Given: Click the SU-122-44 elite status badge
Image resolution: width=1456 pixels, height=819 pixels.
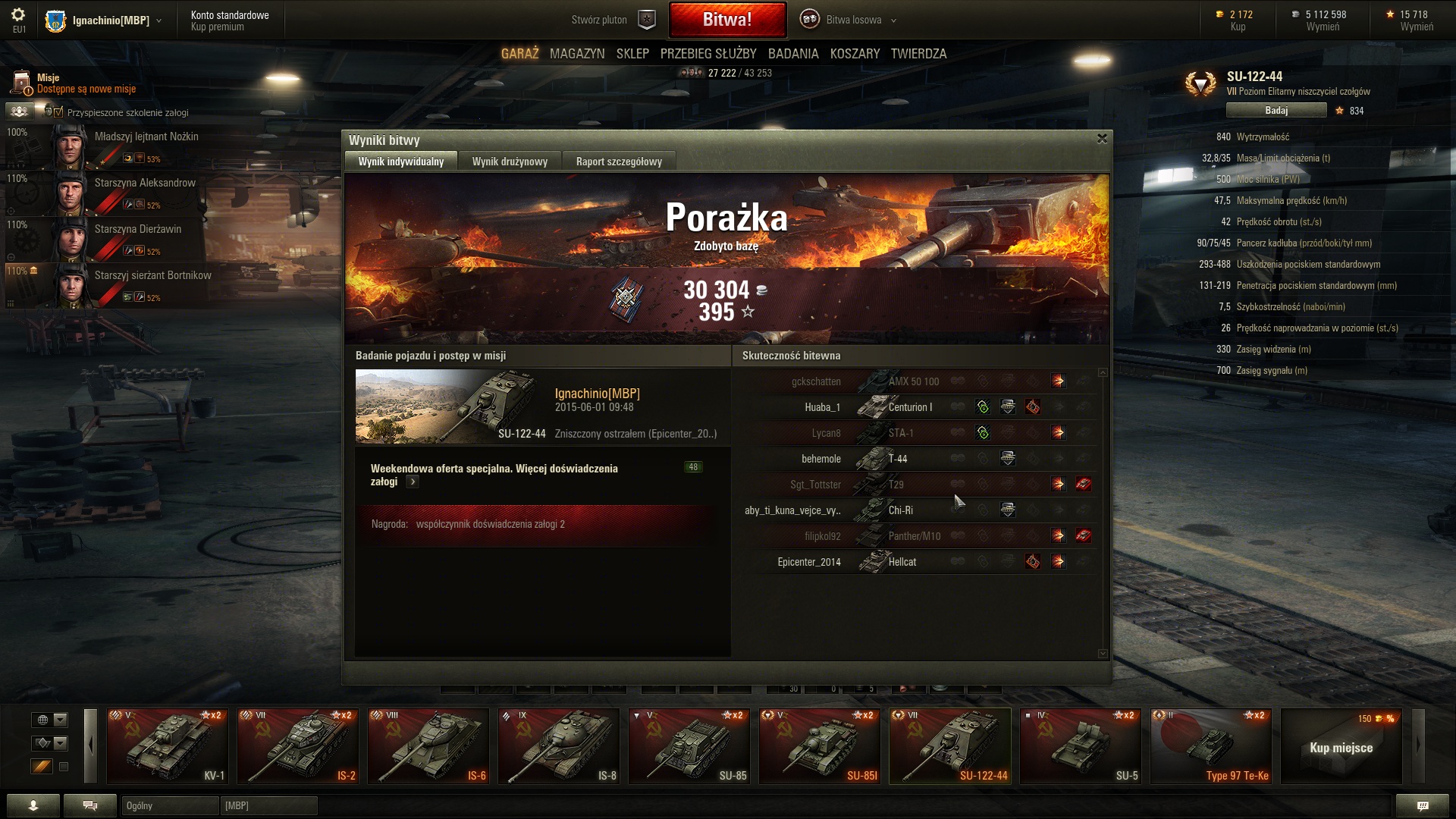Looking at the screenshot, I should (1200, 83).
